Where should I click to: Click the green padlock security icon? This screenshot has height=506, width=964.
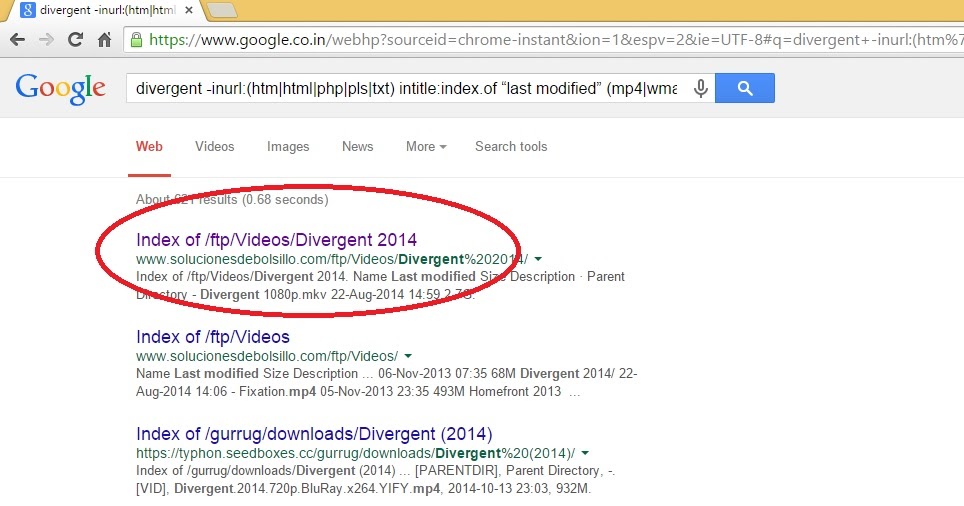click(x=136, y=40)
